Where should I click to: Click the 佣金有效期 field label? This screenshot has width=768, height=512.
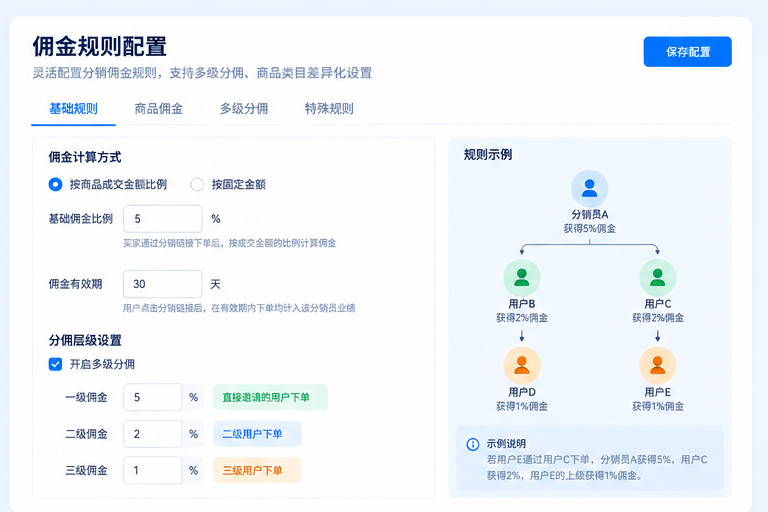pos(75,284)
